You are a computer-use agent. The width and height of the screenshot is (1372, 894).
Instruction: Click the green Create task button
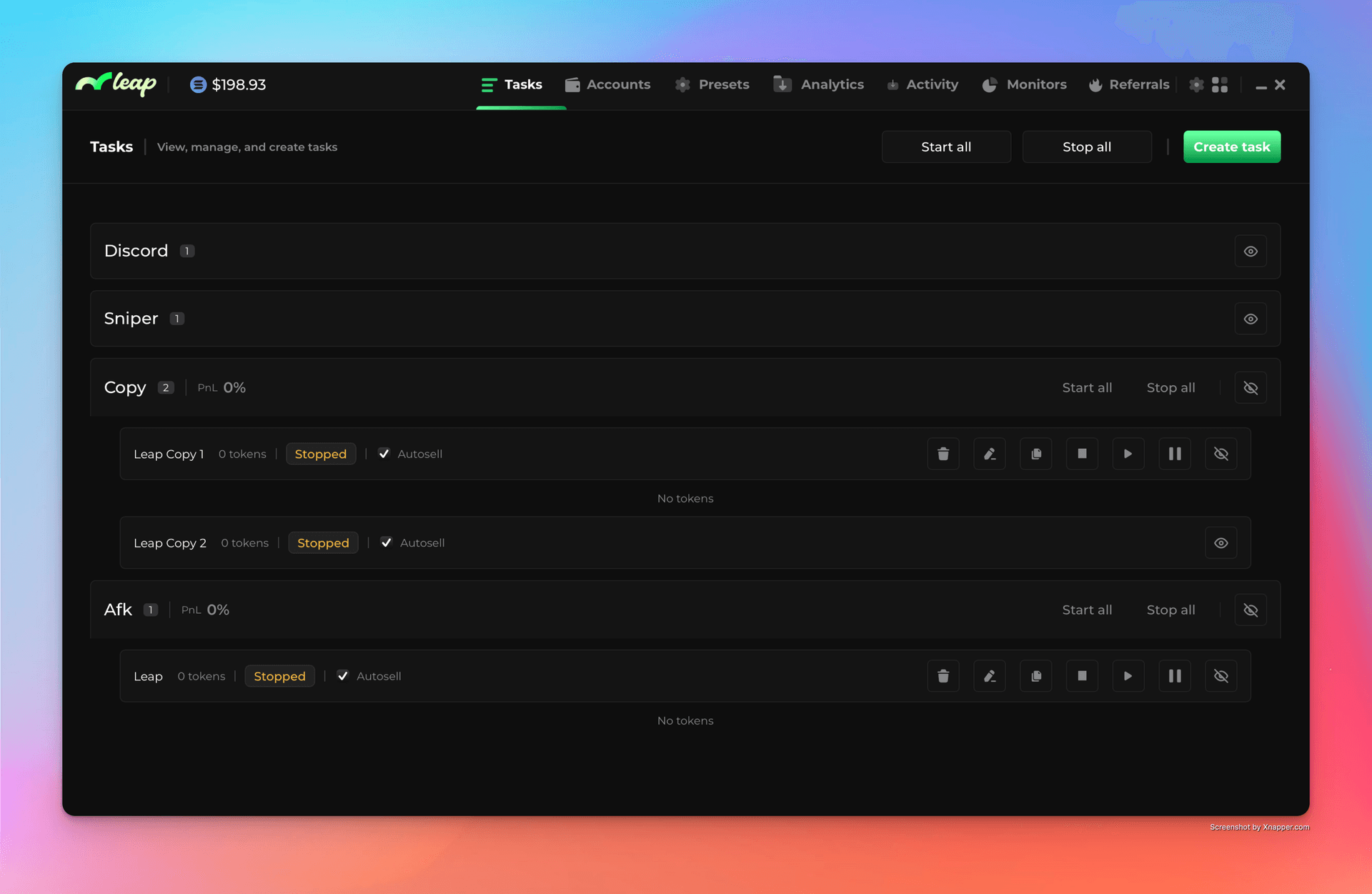[x=1231, y=146]
